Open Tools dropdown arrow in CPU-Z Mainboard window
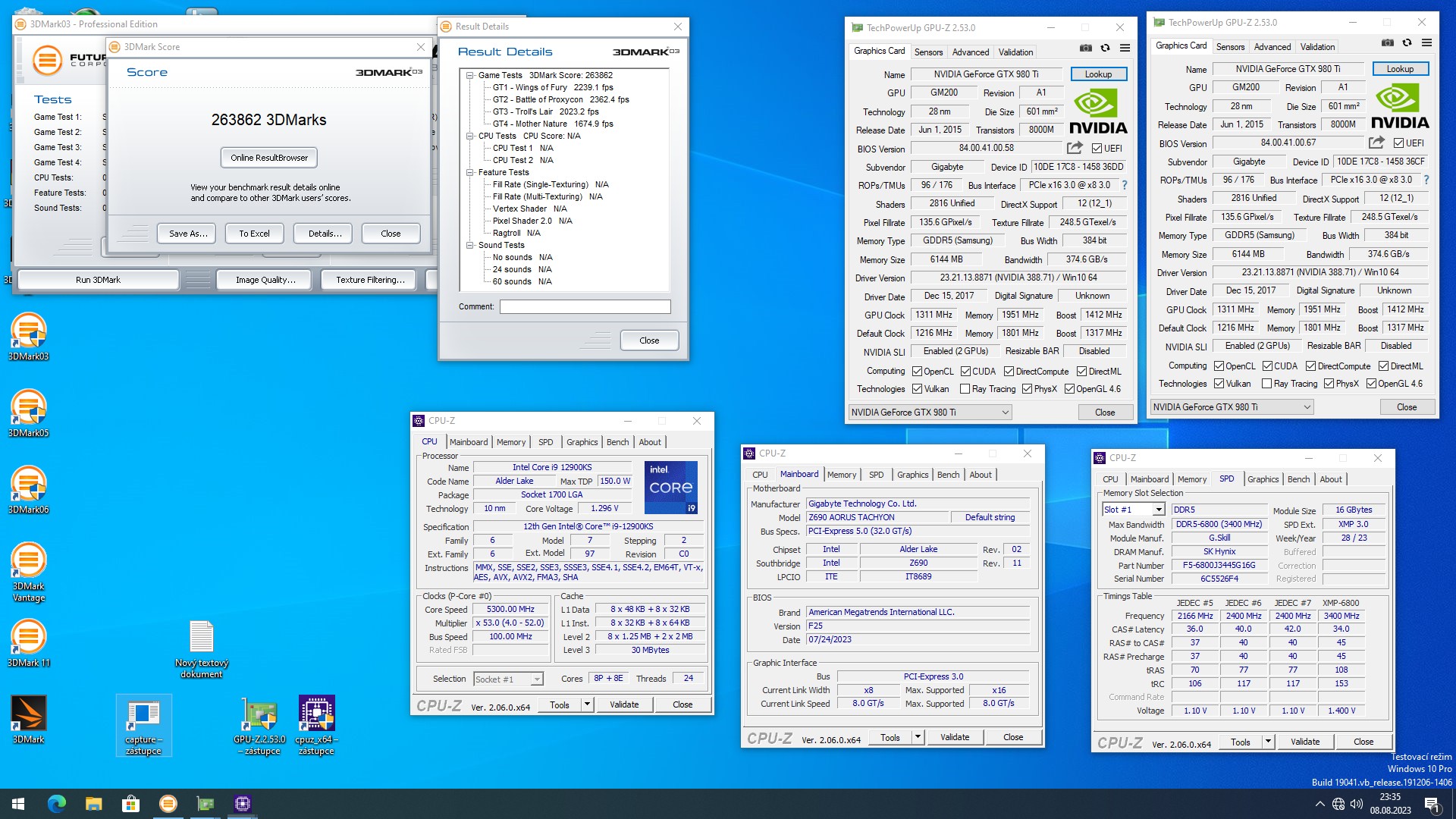1456x819 pixels. click(x=918, y=737)
